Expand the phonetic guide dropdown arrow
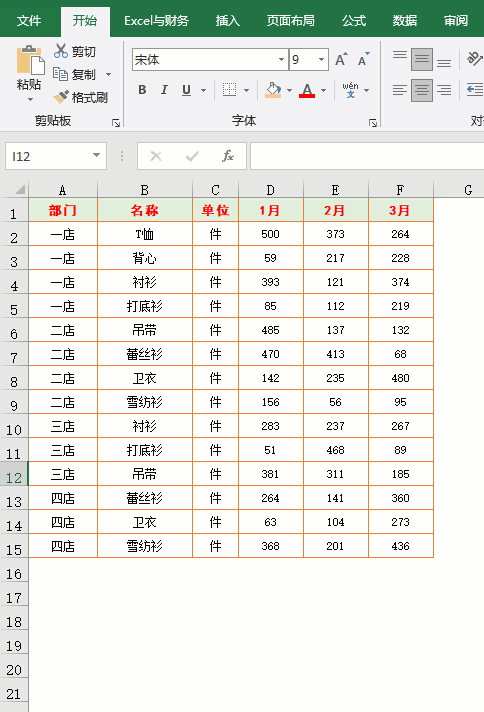Viewport: 484px width, 712px height. point(366,90)
